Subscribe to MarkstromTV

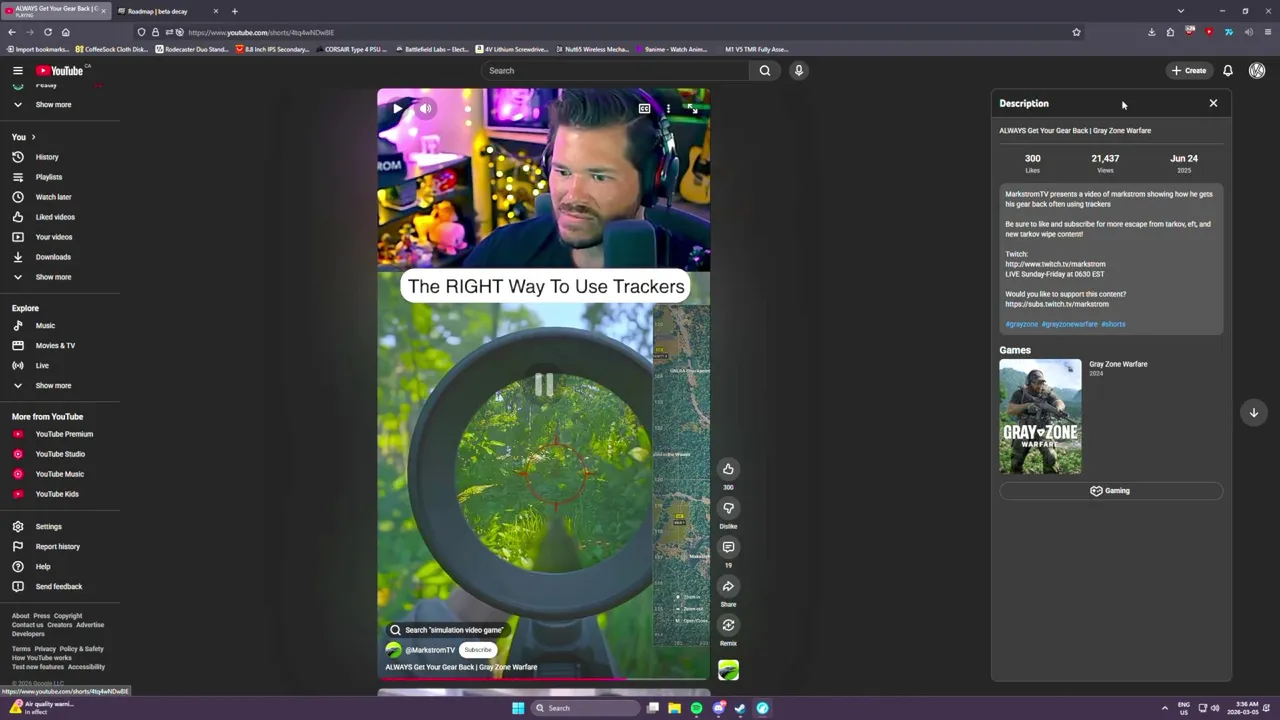pyautogui.click(x=478, y=650)
